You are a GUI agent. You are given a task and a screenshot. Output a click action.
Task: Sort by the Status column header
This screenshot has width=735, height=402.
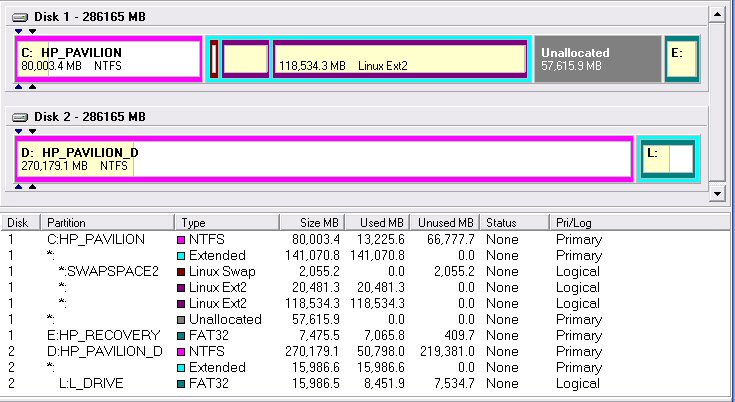coord(515,223)
